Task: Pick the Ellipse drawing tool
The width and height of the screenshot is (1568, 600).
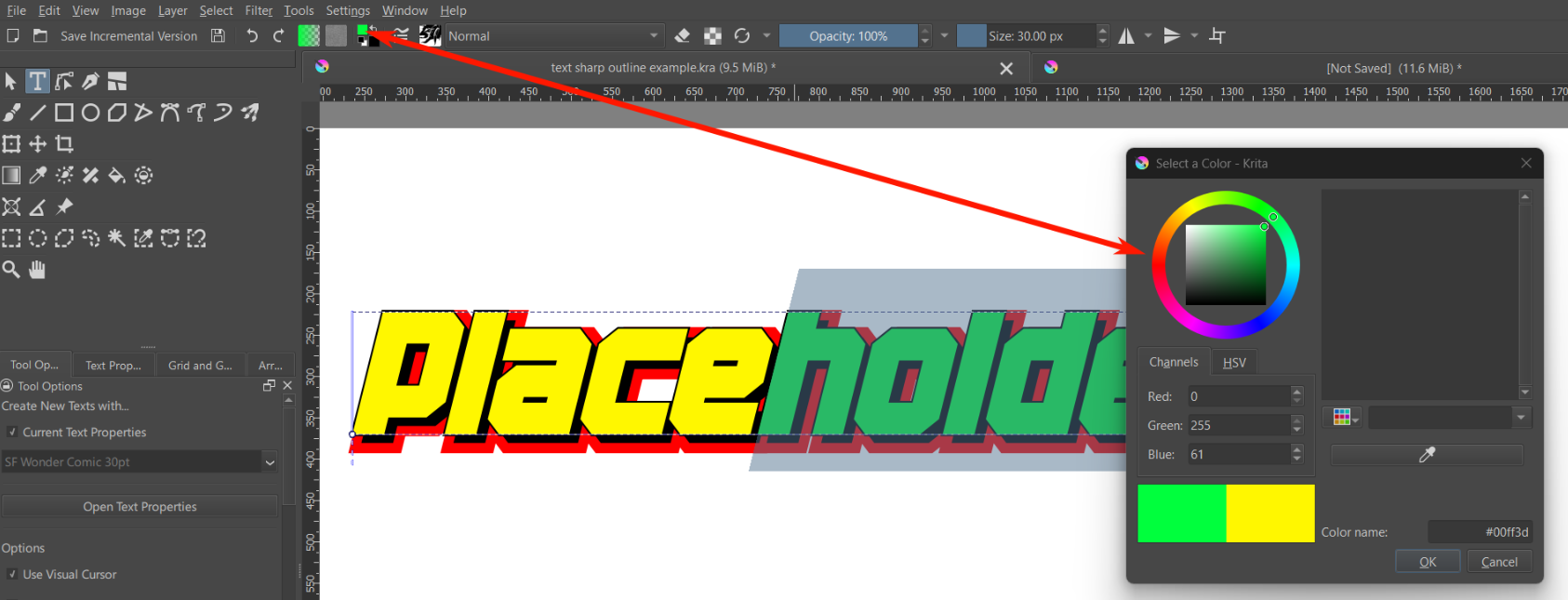Action: pyautogui.click(x=90, y=113)
